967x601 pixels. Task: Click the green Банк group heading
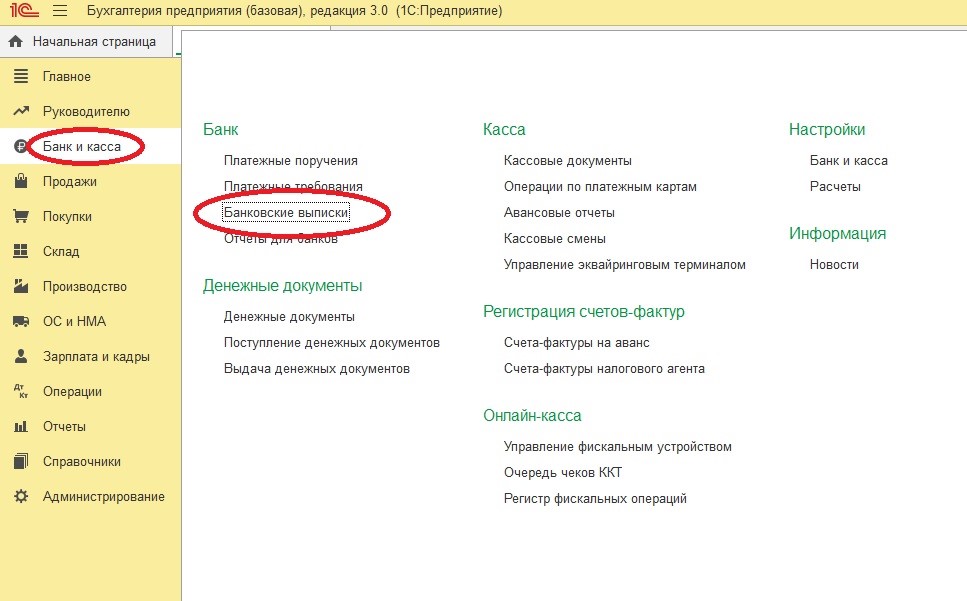(220, 129)
